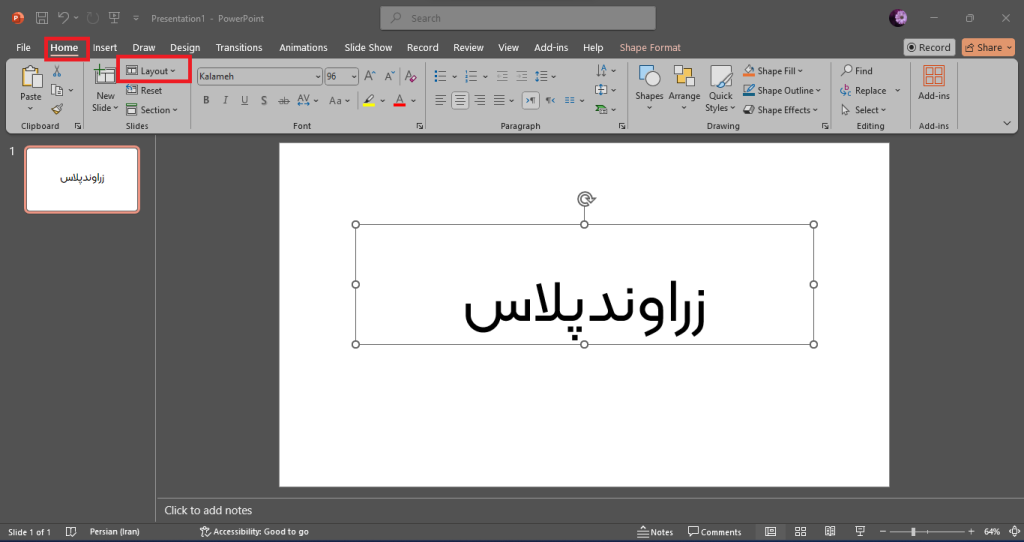Toggle bold formatting
Screen dimensions: 1024x542
click(x=206, y=101)
